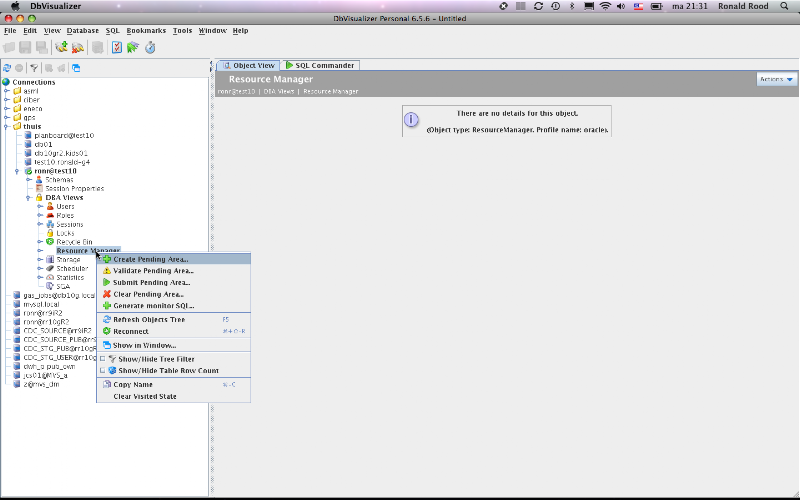Switch to the Object View tab

pyautogui.click(x=249, y=65)
